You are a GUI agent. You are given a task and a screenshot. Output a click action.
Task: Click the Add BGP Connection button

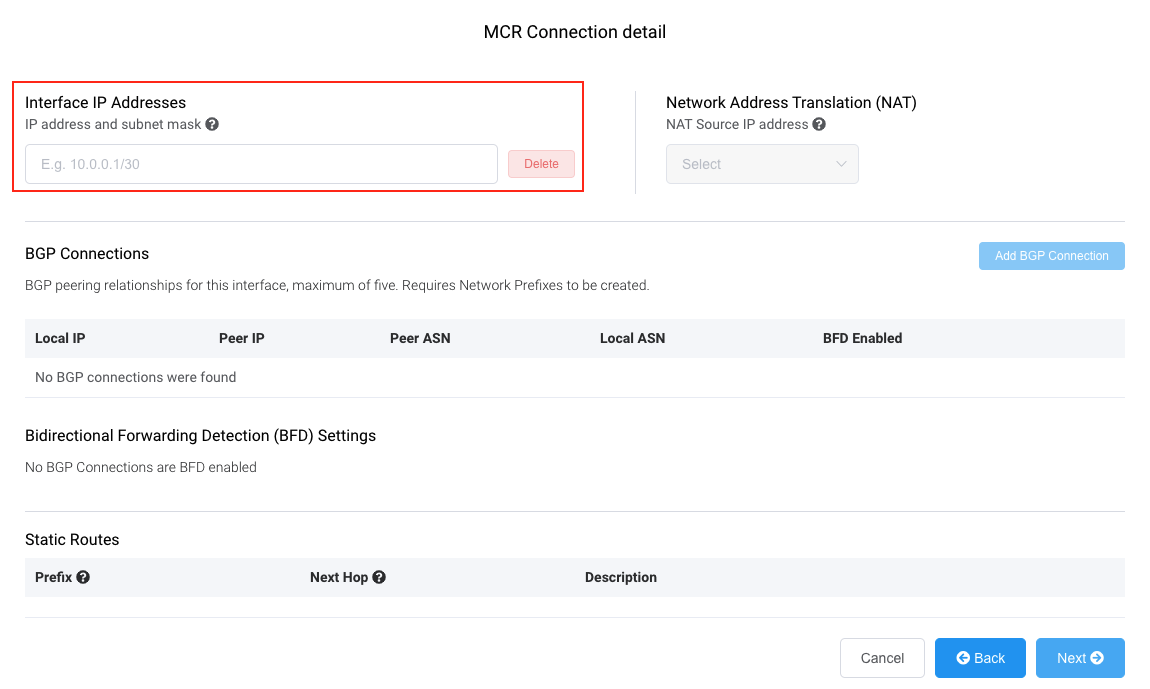[1051, 256]
